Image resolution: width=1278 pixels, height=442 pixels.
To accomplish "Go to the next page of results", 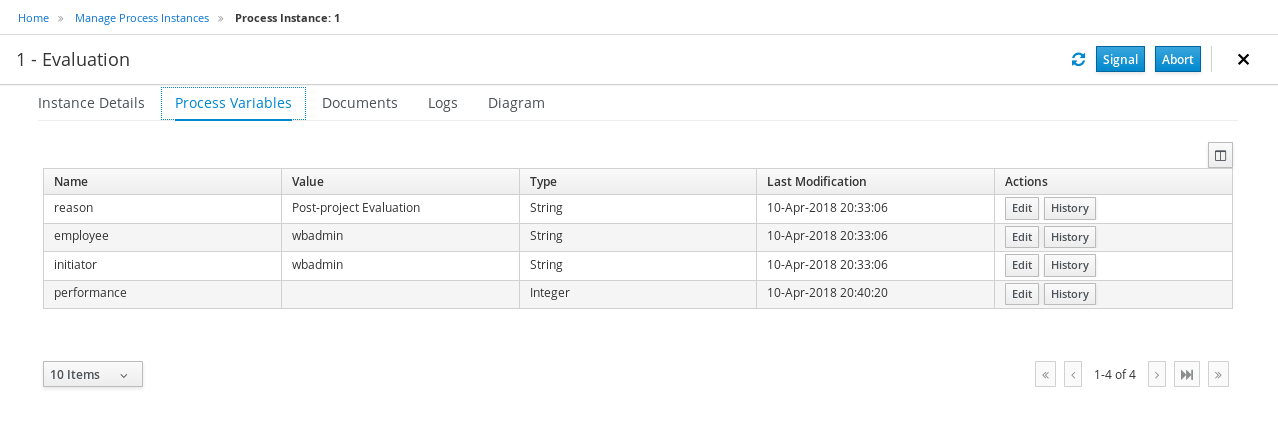I will 1157,374.
